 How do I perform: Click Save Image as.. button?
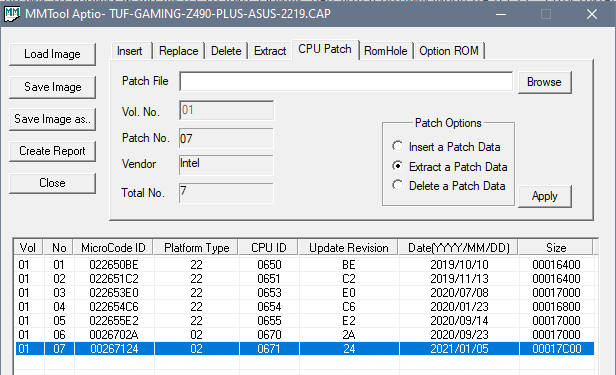pyautogui.click(x=52, y=119)
